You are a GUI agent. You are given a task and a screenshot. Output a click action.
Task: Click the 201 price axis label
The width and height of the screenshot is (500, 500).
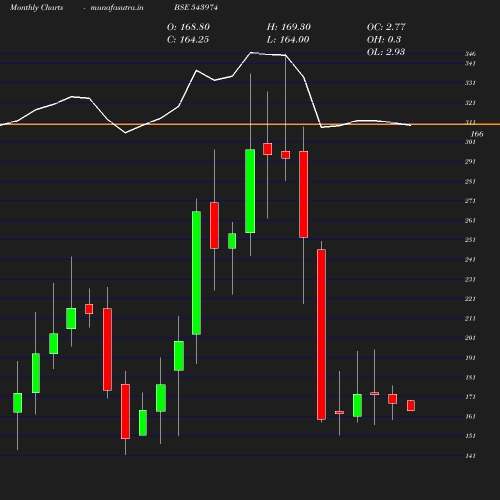(470, 338)
